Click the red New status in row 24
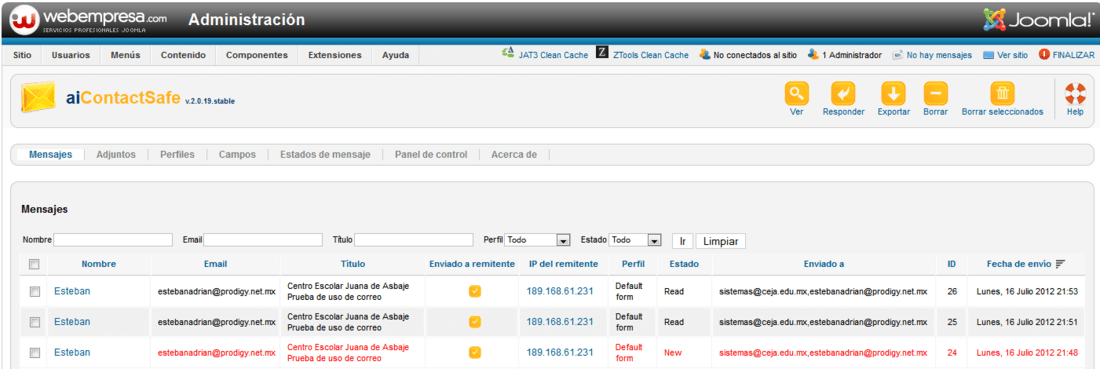This screenshot has width=1100, height=369. point(673,352)
